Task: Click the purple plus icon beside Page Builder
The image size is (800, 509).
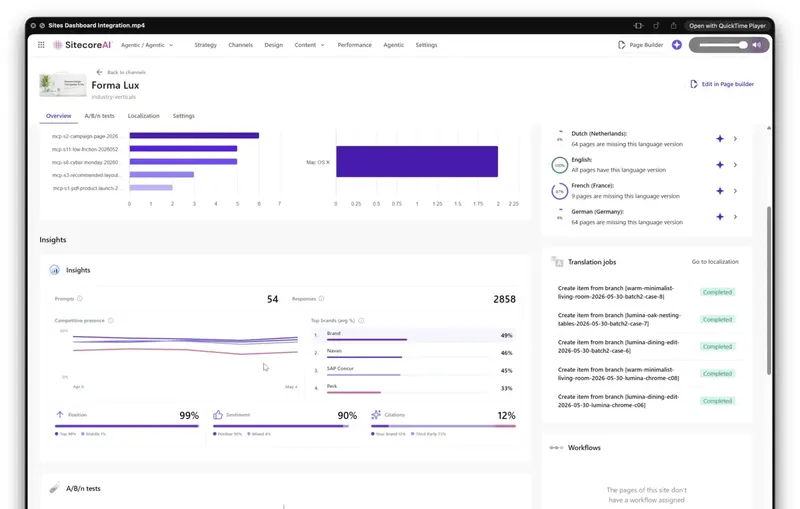Action: coord(677,45)
